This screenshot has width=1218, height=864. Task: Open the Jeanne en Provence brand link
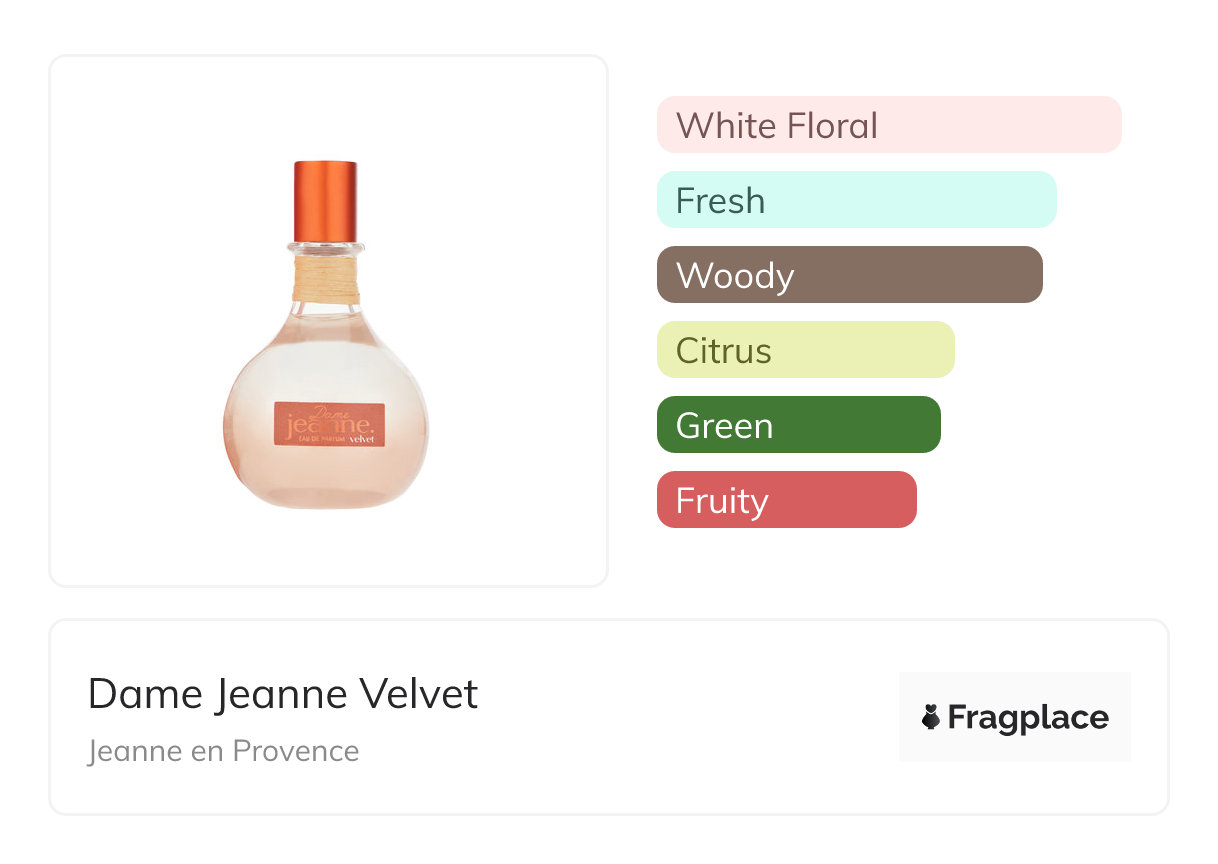pyautogui.click(x=223, y=751)
